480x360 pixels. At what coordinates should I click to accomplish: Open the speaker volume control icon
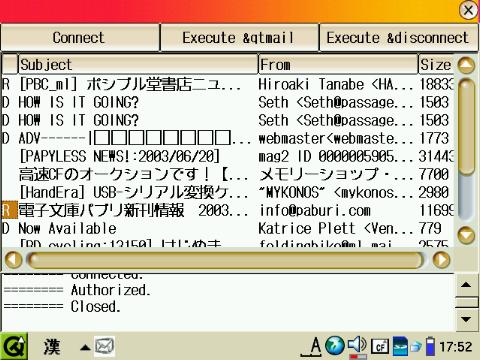pyautogui.click(x=357, y=345)
